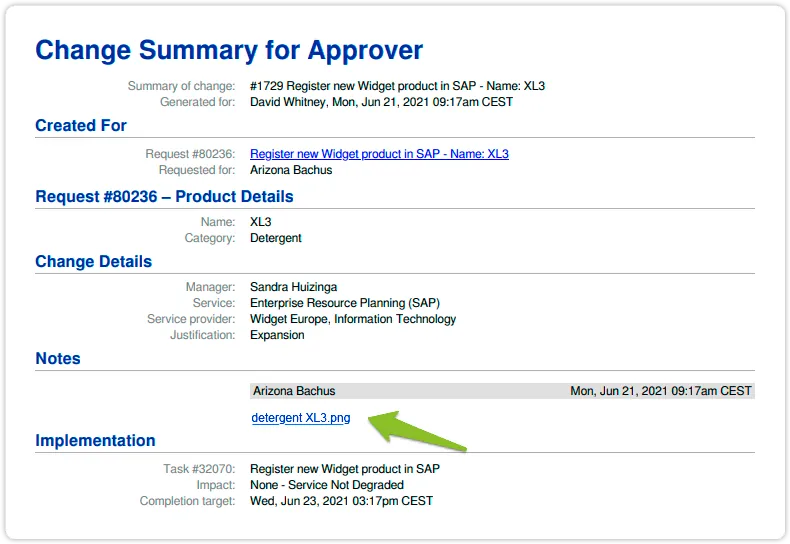Click the 'Impact:' label
Image resolution: width=790 pixels, height=544 pixels.
[216, 486]
